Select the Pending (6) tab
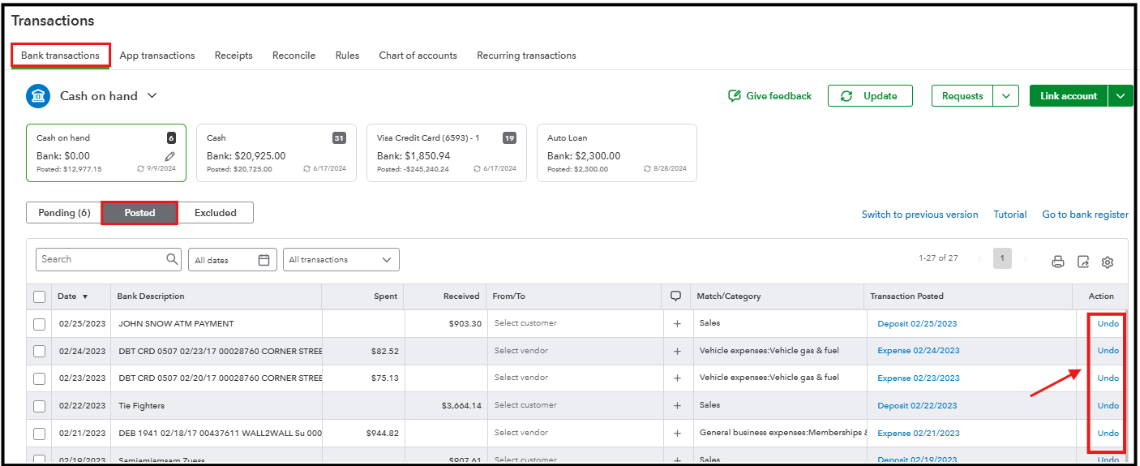 click(x=64, y=213)
